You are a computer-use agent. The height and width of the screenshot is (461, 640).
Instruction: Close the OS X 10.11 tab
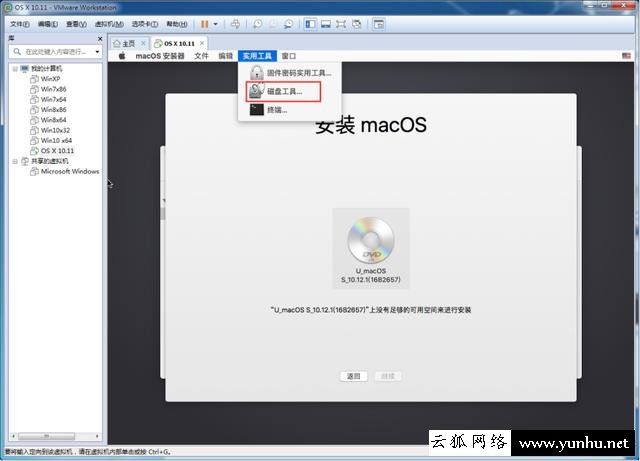tap(202, 43)
